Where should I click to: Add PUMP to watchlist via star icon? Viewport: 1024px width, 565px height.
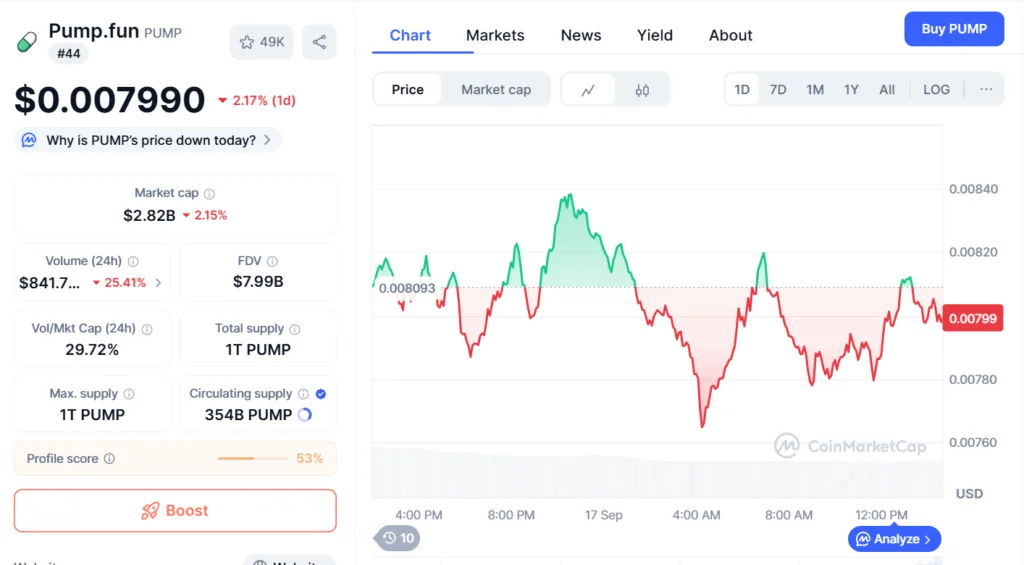(x=247, y=42)
